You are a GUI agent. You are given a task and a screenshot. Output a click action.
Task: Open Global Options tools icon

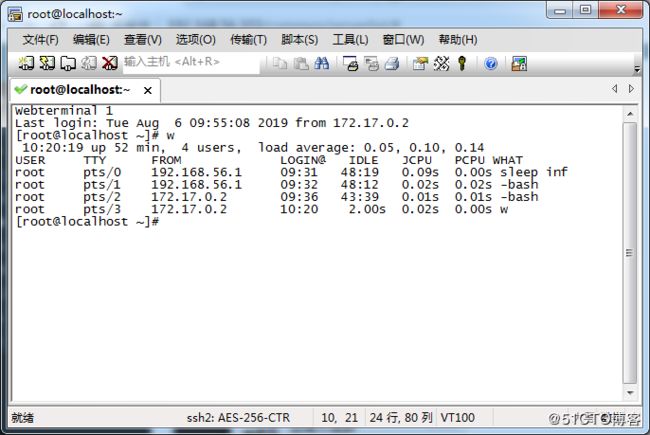441,63
